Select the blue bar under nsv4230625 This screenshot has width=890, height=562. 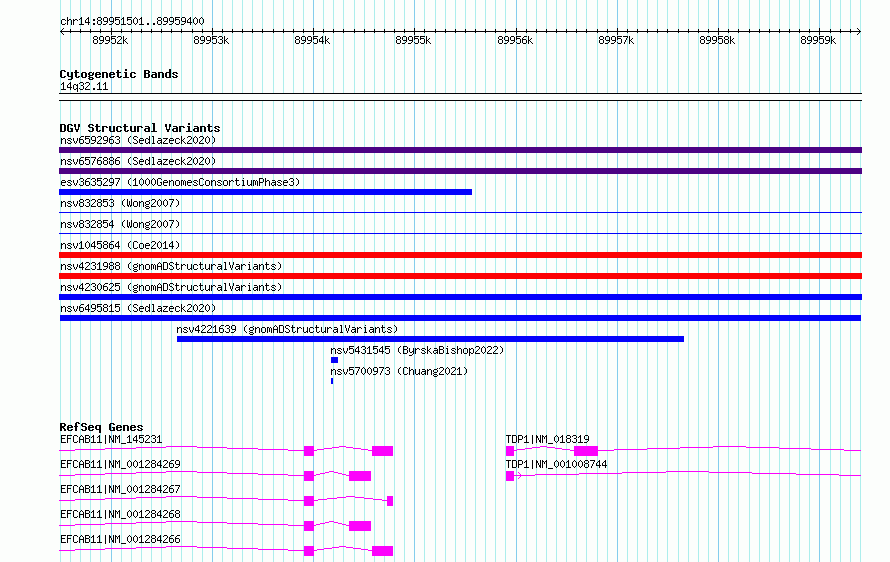coord(460,297)
